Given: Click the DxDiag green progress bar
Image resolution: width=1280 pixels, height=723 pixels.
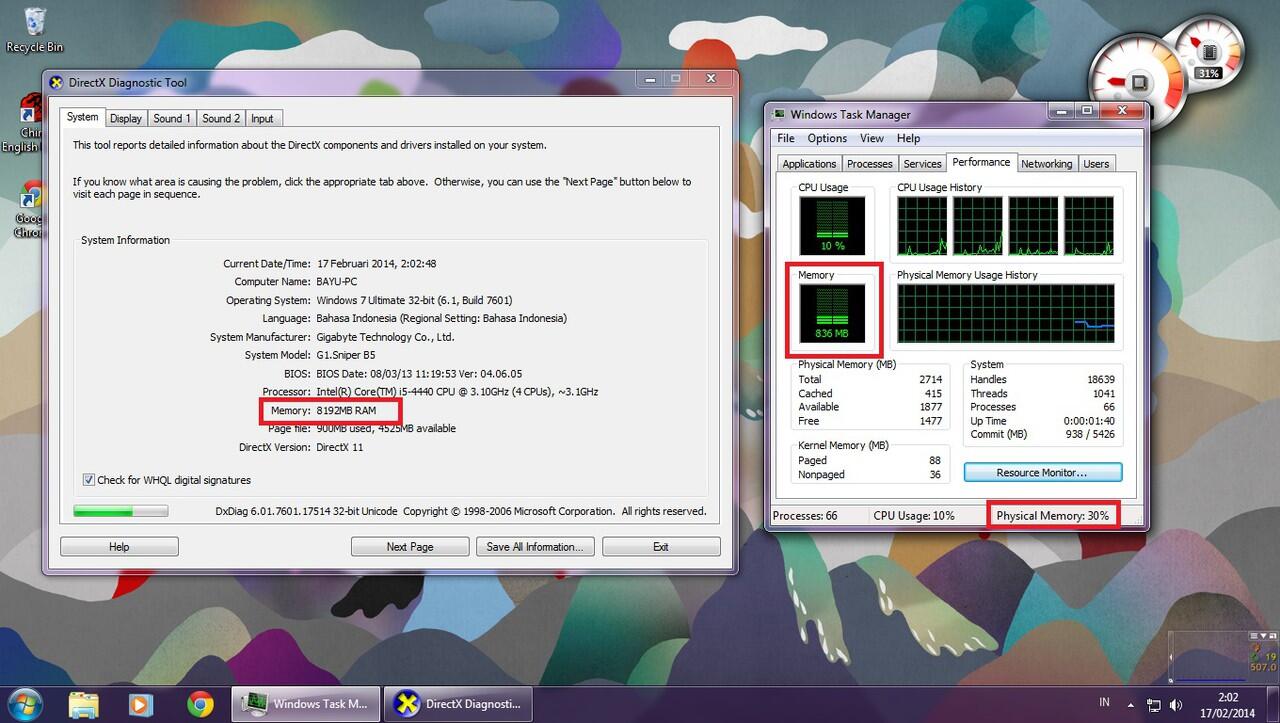Looking at the screenshot, I should pyautogui.click(x=121, y=511).
